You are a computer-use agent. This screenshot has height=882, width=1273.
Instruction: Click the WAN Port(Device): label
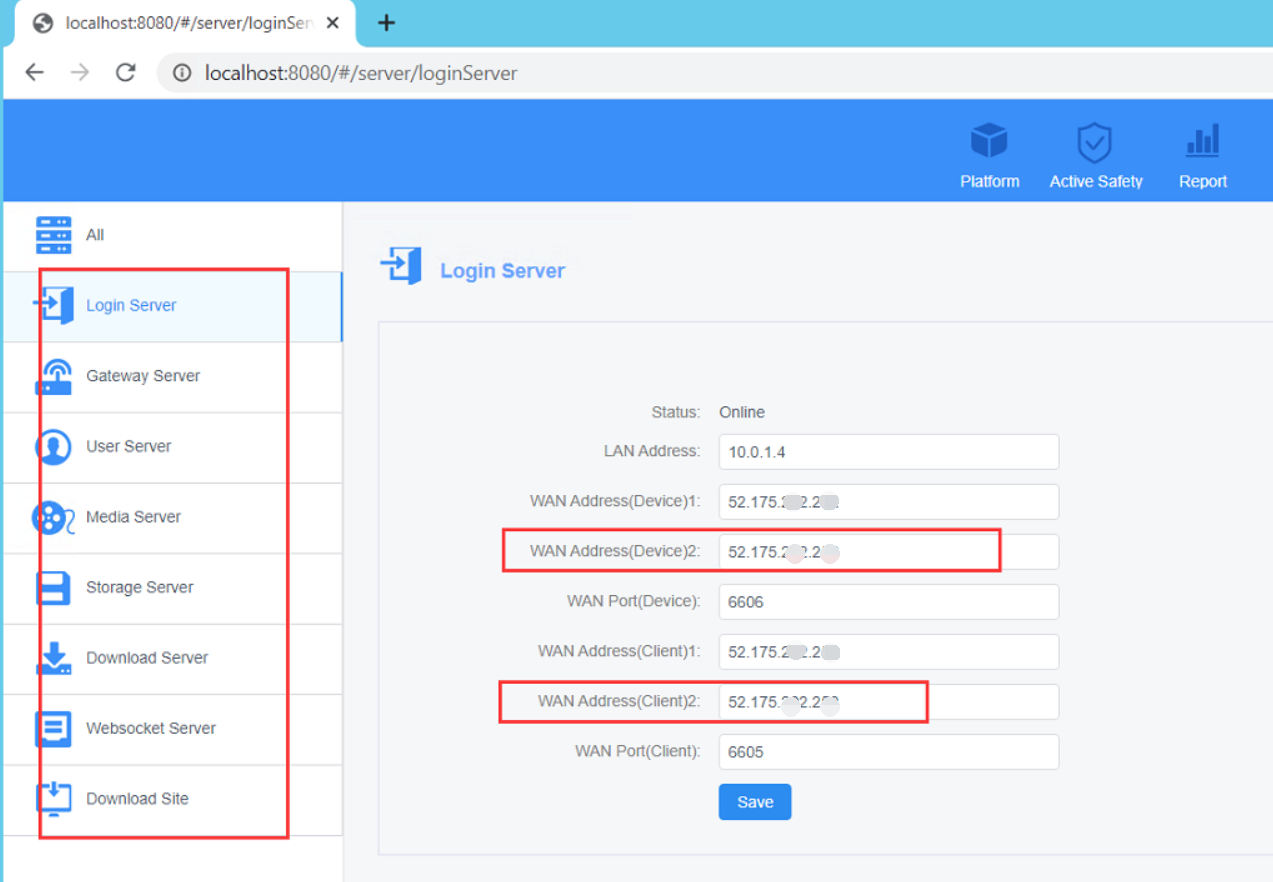[x=634, y=601]
